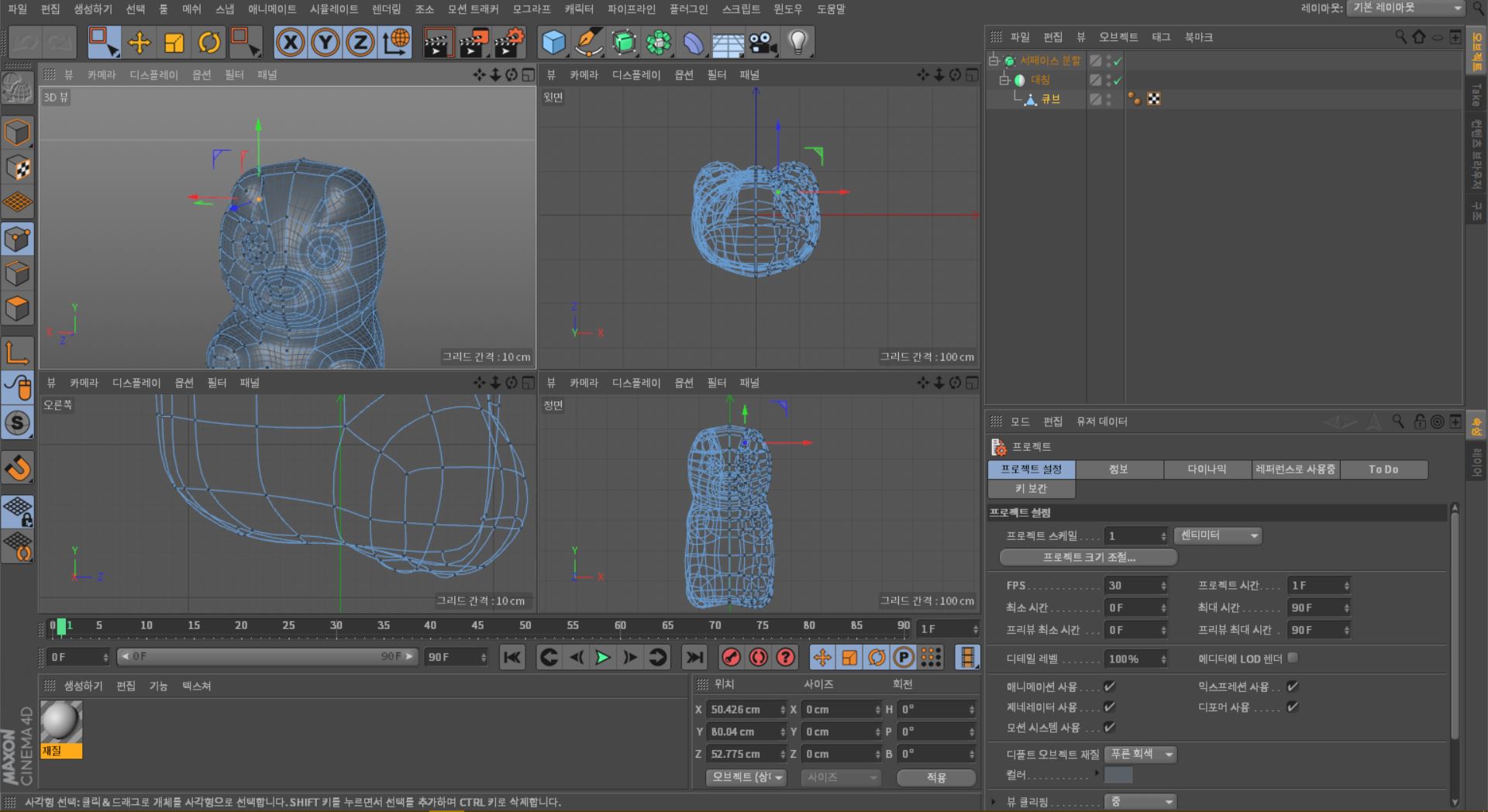Open the centimeter units dropdown
This screenshot has width=1488, height=812.
[1218, 535]
